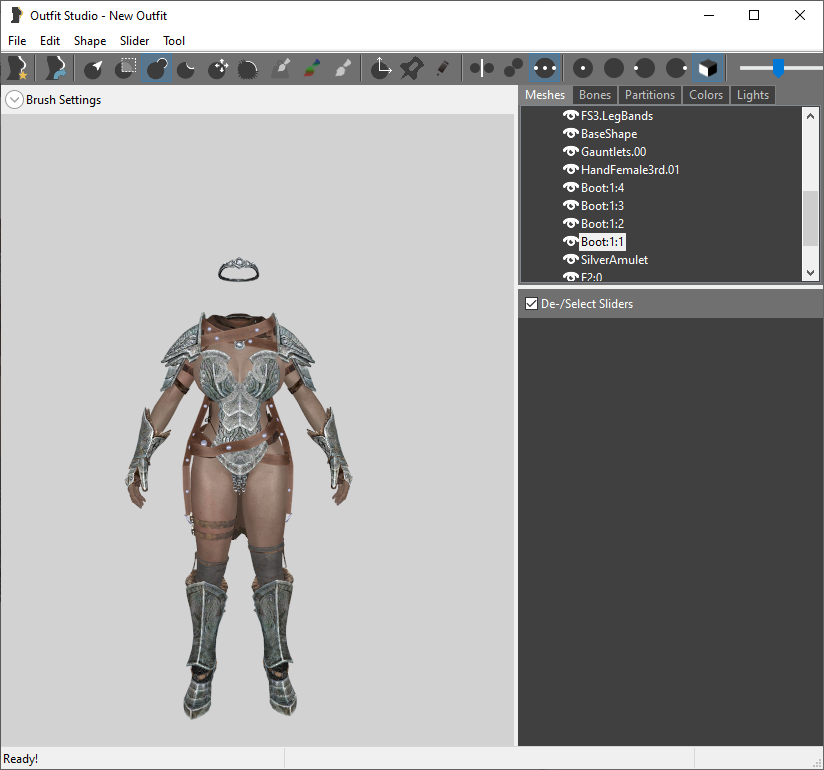Click the Load Reference icon with blue arrow
This screenshot has width=824, height=770.
click(56, 68)
